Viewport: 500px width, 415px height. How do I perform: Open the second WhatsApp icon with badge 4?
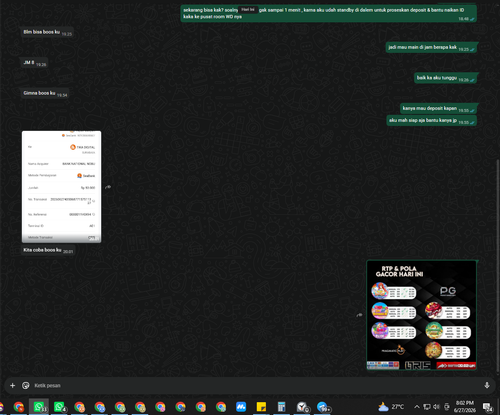[60, 407]
